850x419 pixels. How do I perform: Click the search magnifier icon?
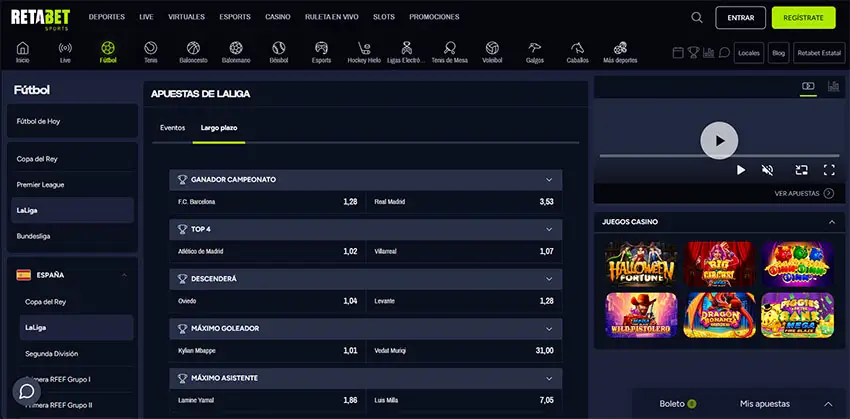coord(697,17)
